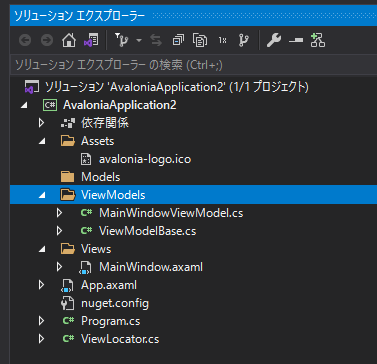Expand the 依存関係 node

pos(41,123)
